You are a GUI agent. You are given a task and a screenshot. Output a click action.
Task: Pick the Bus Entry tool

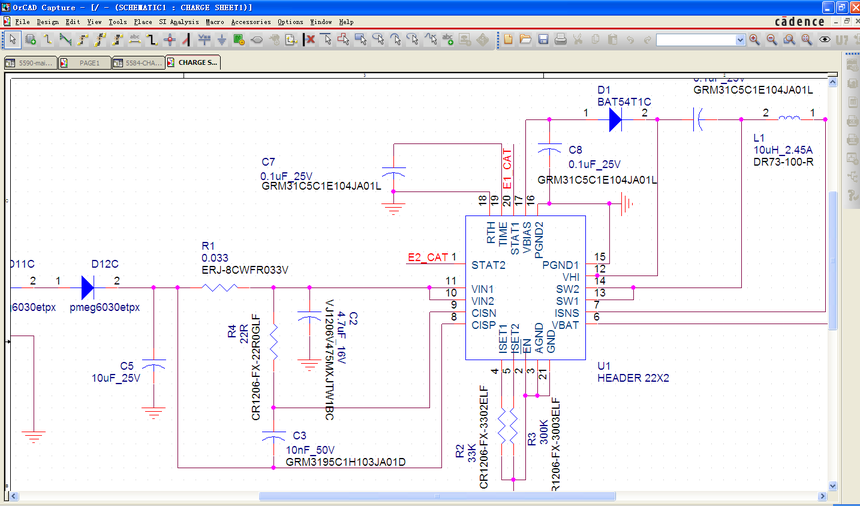point(186,39)
